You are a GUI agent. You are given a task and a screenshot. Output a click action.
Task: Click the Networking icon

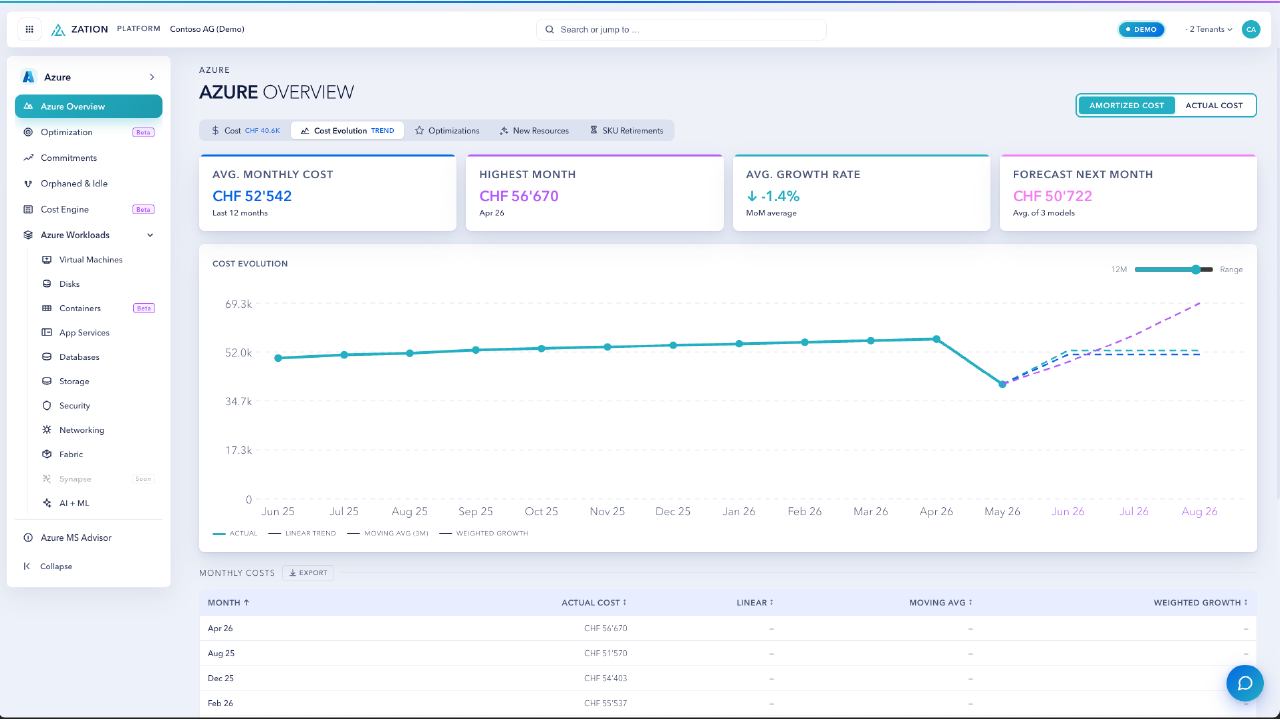[x=47, y=430]
